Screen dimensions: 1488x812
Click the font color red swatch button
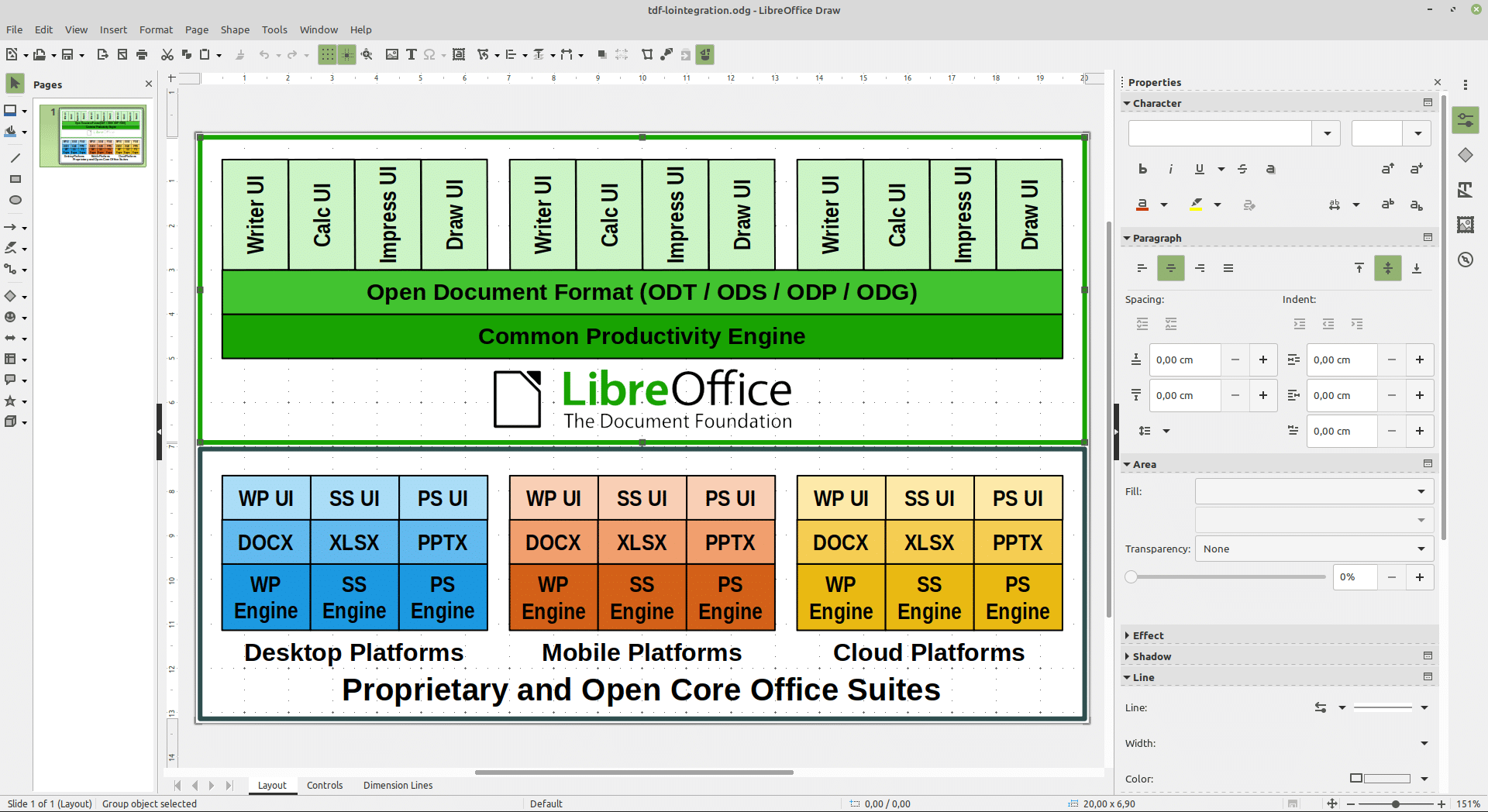pos(1142,205)
